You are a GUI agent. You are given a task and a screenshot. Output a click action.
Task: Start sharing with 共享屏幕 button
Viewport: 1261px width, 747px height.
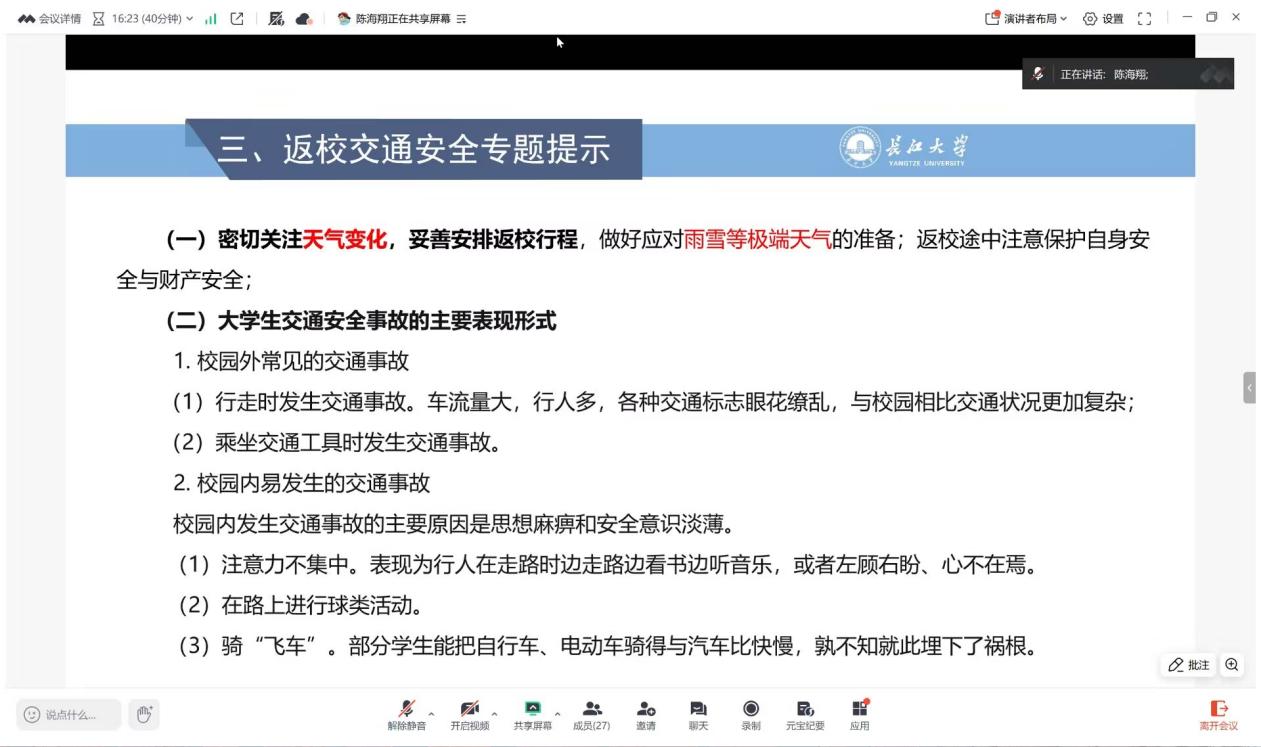tap(532, 714)
